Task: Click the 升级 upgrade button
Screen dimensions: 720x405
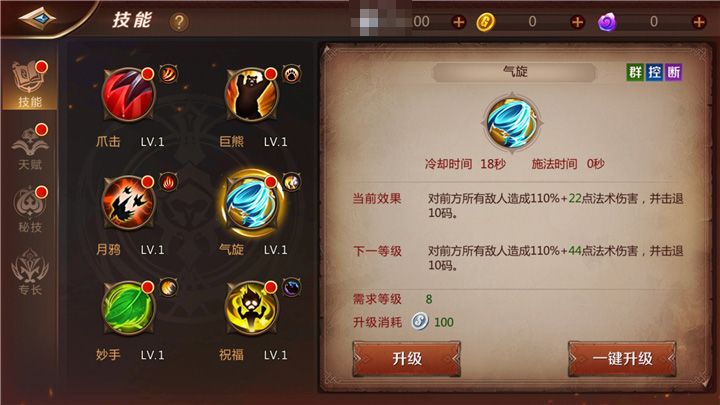Action: tap(407, 359)
